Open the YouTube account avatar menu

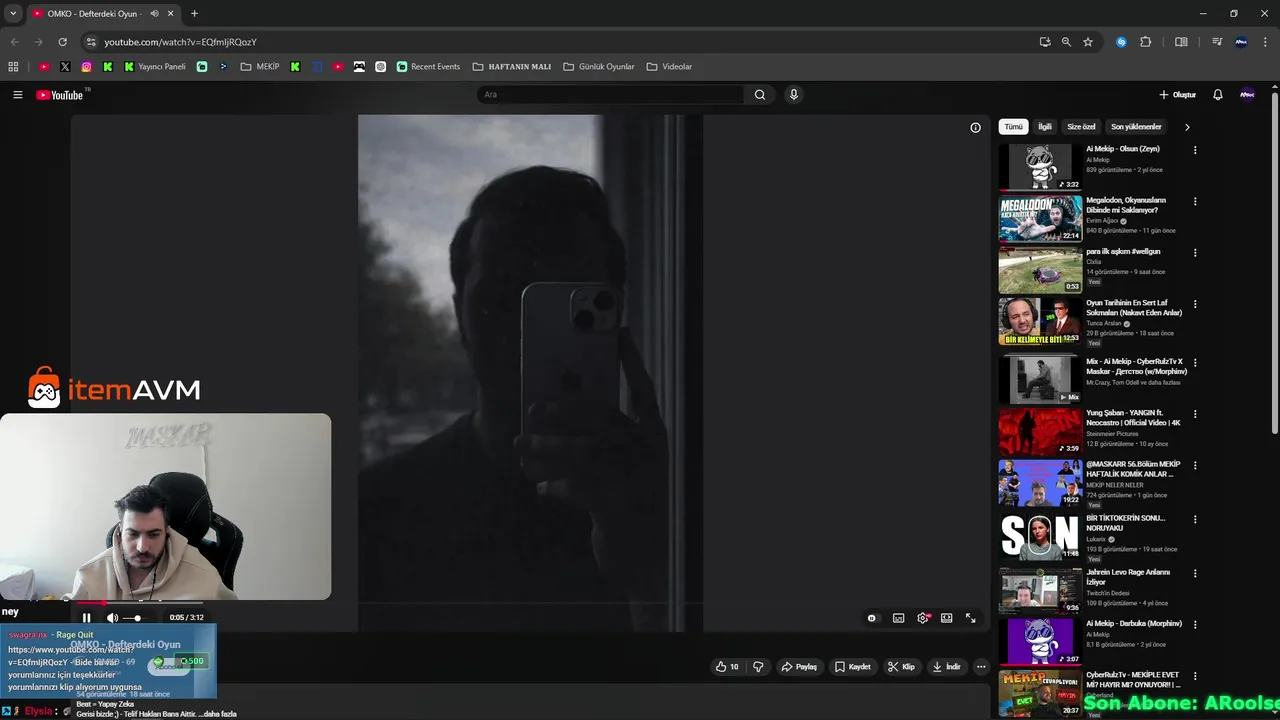(x=1247, y=95)
